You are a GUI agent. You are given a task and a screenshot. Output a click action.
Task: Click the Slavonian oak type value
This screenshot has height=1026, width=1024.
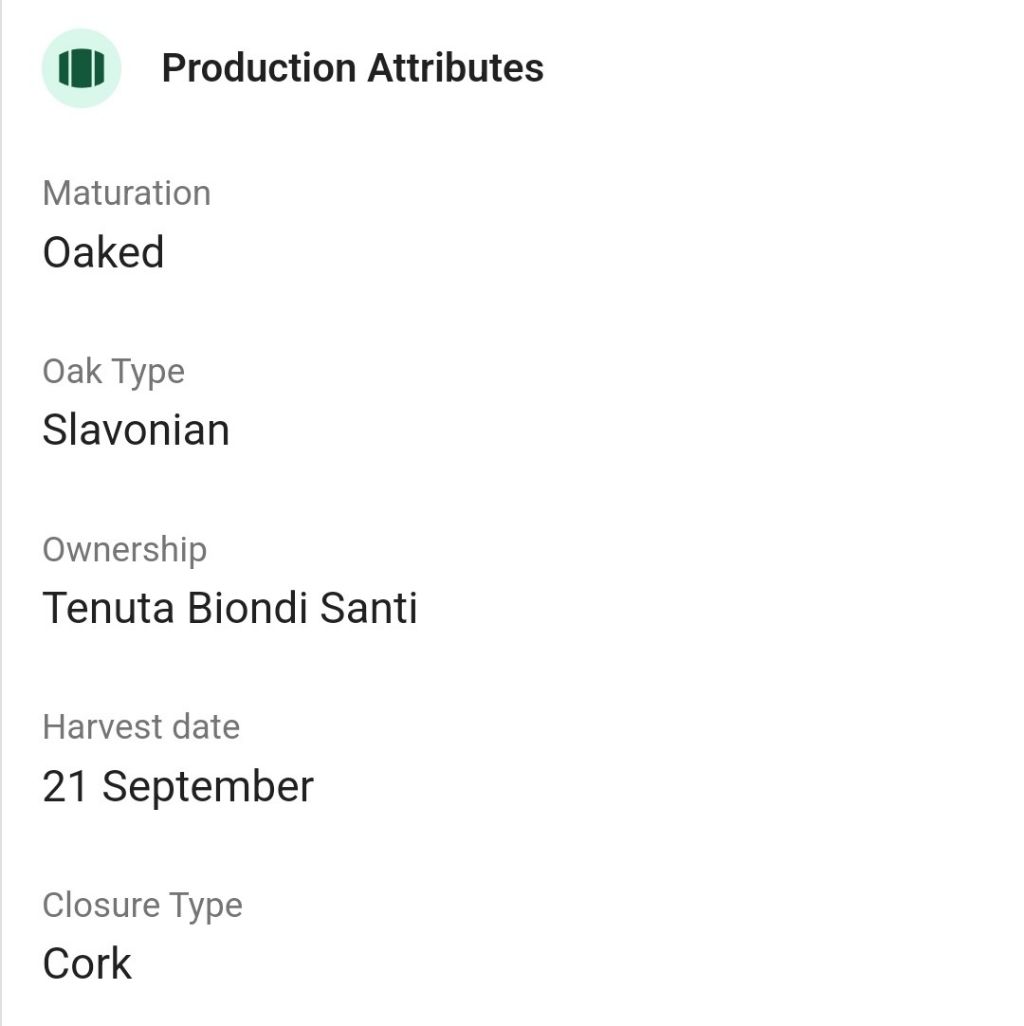click(x=136, y=430)
